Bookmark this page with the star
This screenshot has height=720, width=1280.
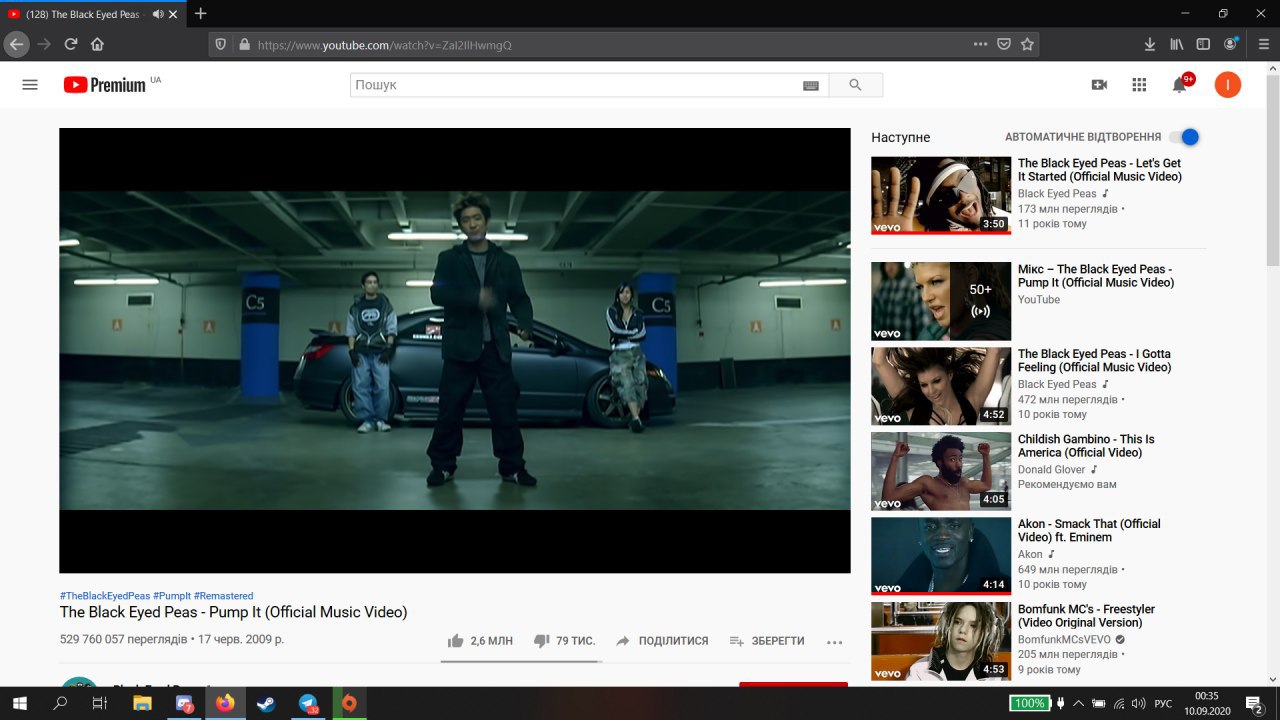click(1027, 44)
